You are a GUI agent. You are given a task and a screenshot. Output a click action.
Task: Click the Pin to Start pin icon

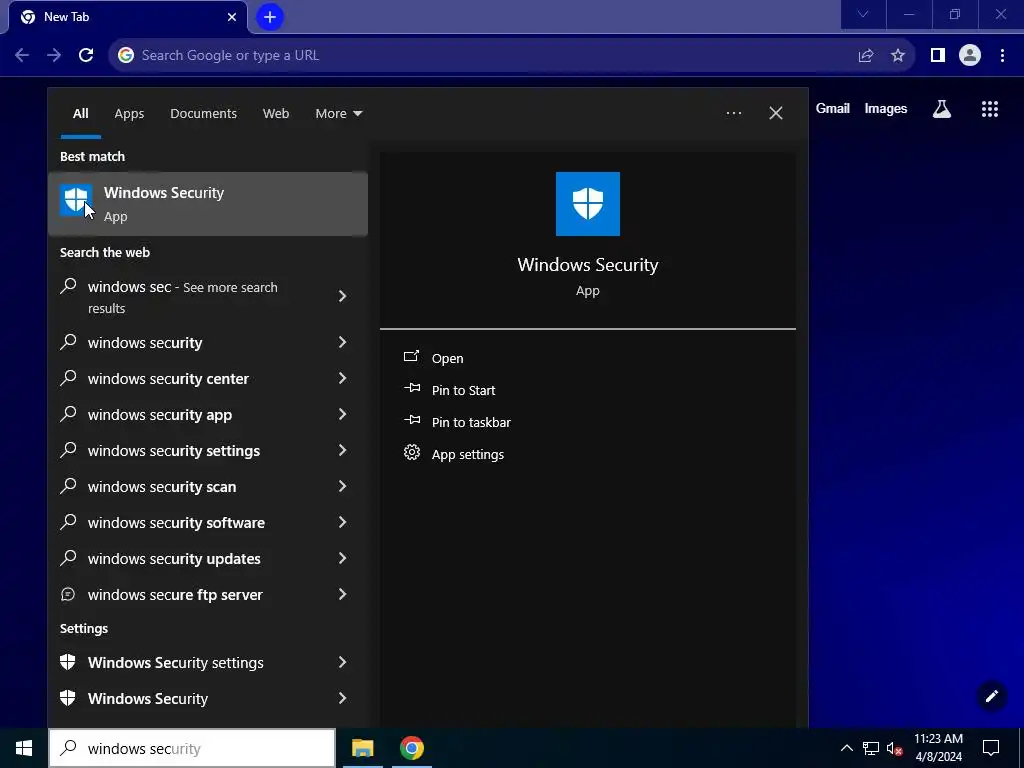click(411, 389)
